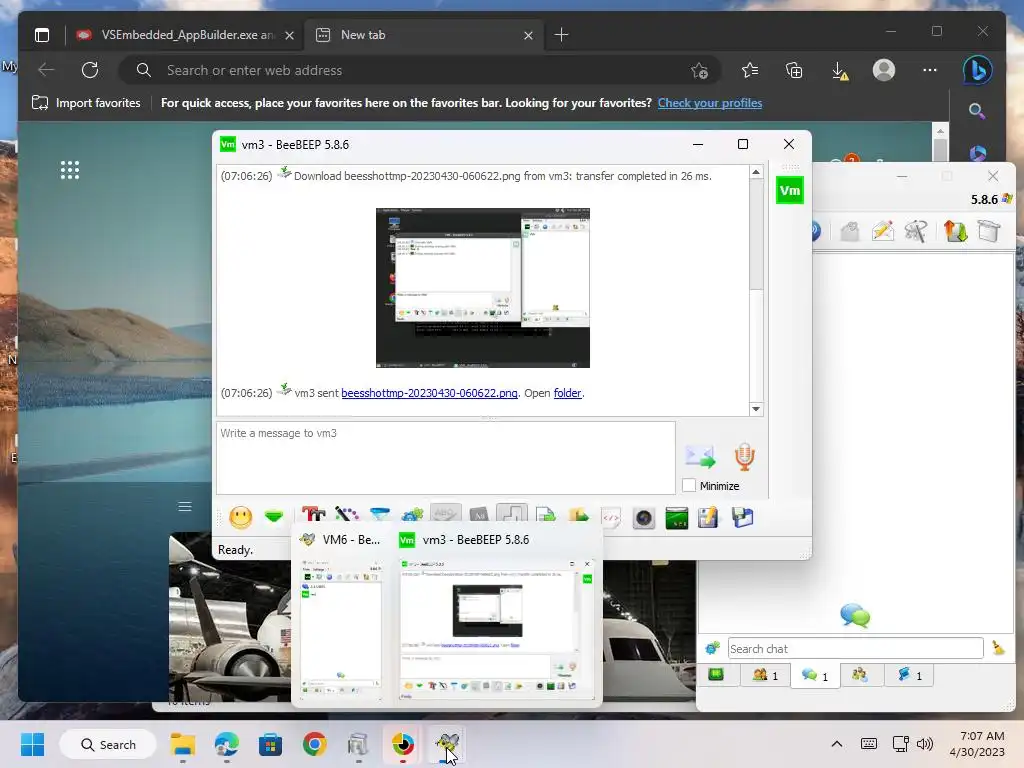Click the trash bin icon in VM6 window
This screenshot has height=768, width=1024.
pos(989,231)
